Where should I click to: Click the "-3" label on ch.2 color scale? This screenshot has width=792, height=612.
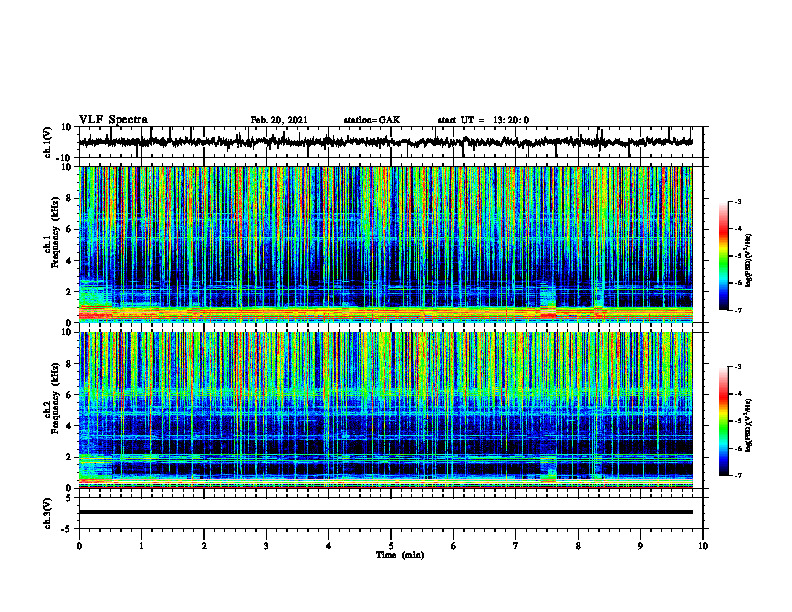[737, 367]
